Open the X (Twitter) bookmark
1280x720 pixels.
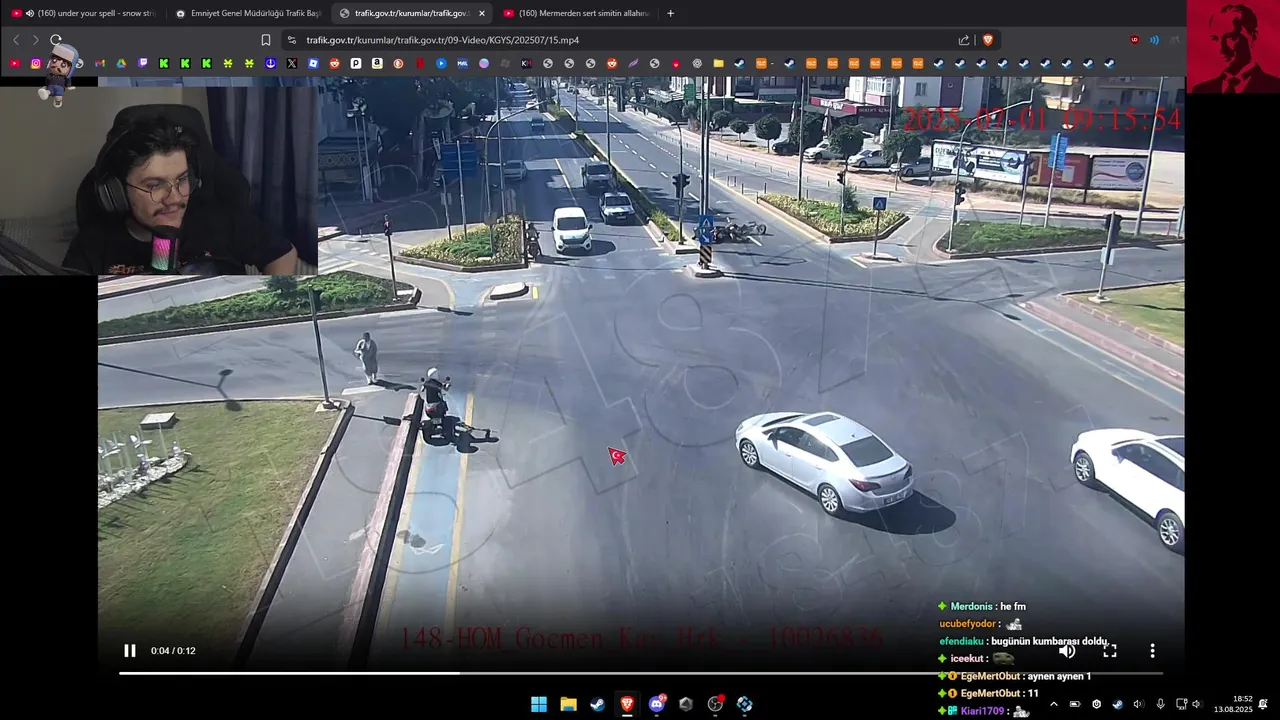point(292,63)
